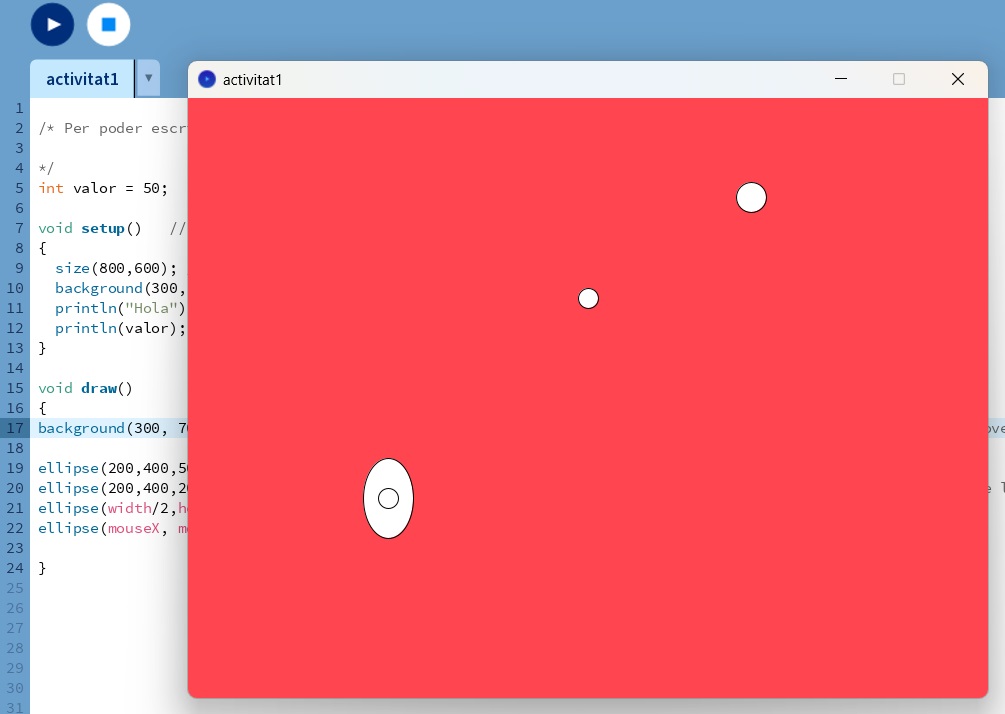This screenshot has height=714, width=1005.
Task: Click the 'println(valor)' statement
Action: (x=120, y=328)
